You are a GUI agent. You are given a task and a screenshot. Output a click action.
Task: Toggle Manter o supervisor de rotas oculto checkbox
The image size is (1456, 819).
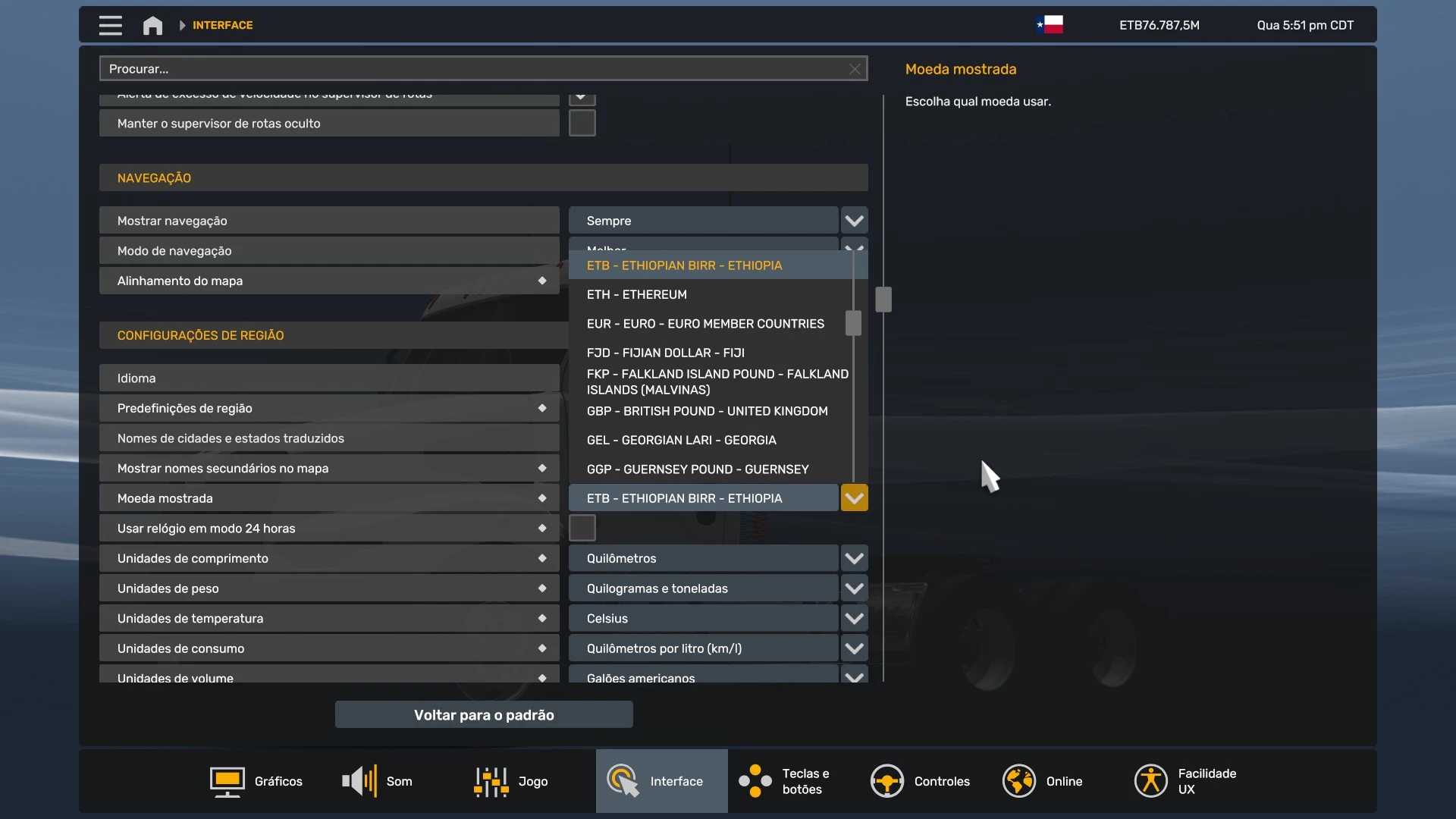point(582,123)
